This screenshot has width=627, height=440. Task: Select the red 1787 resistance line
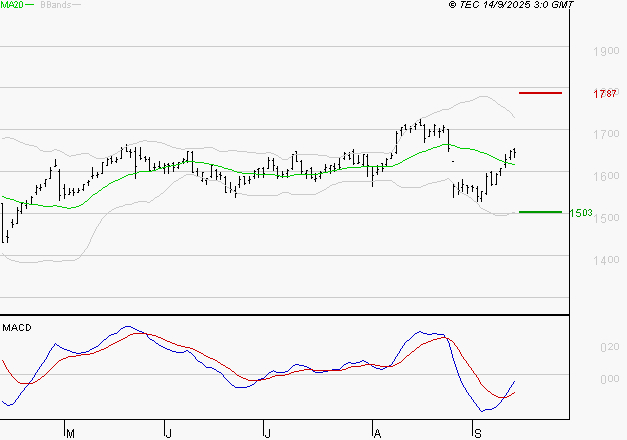point(540,92)
